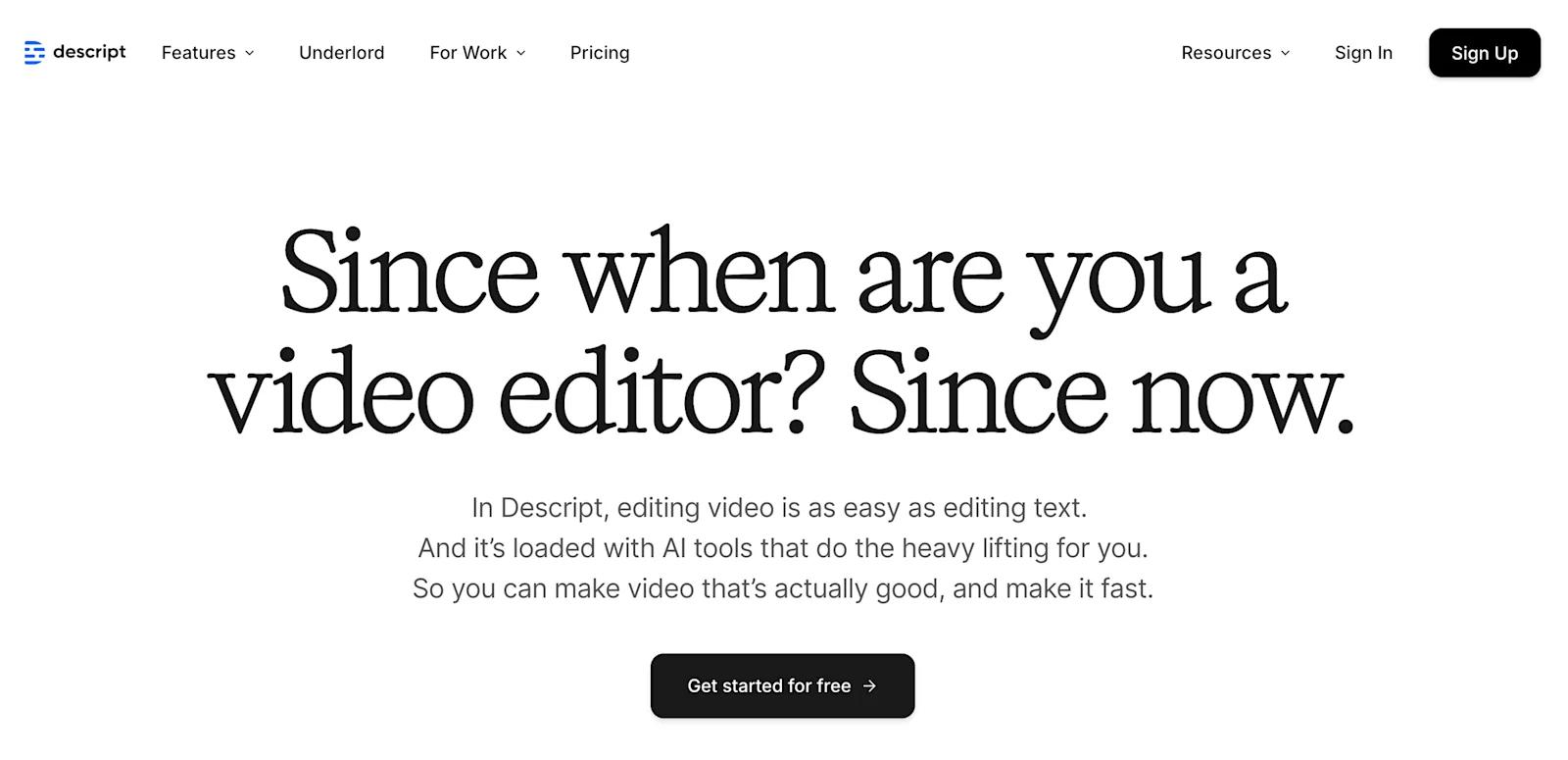Expand the Resources chevron arrow
This screenshot has width=1568, height=760.
point(1286,53)
